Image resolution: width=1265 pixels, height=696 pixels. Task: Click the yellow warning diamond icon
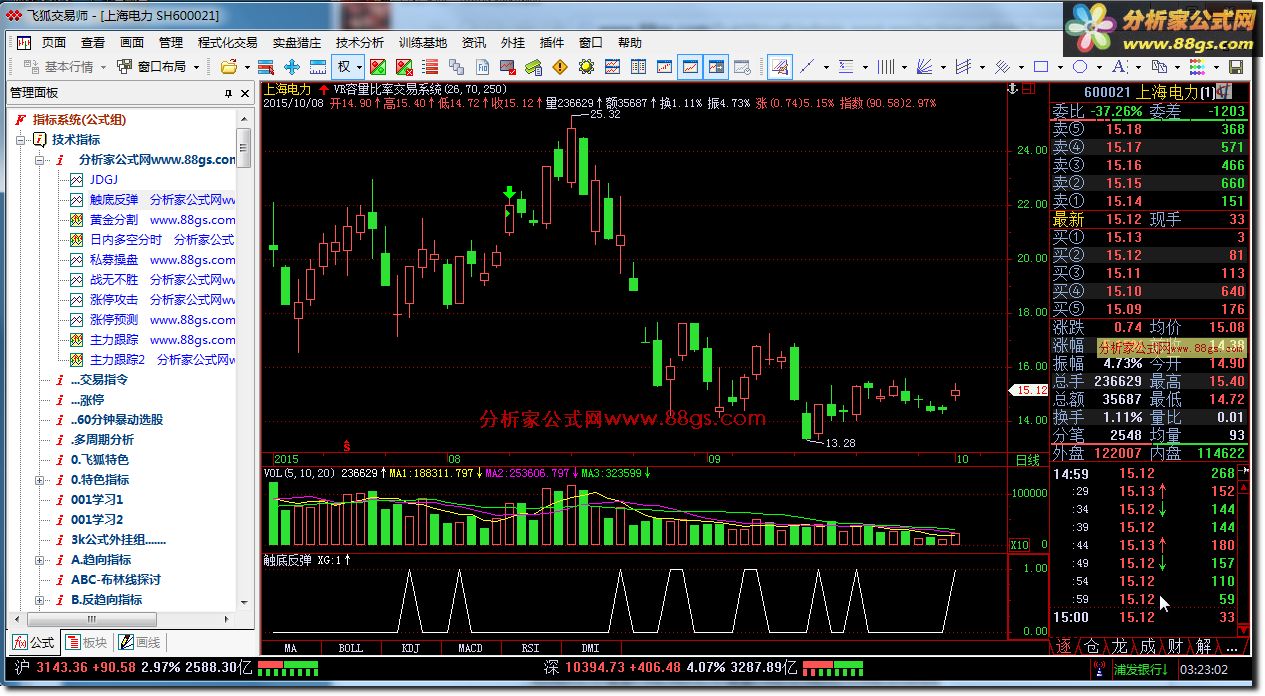coord(560,67)
